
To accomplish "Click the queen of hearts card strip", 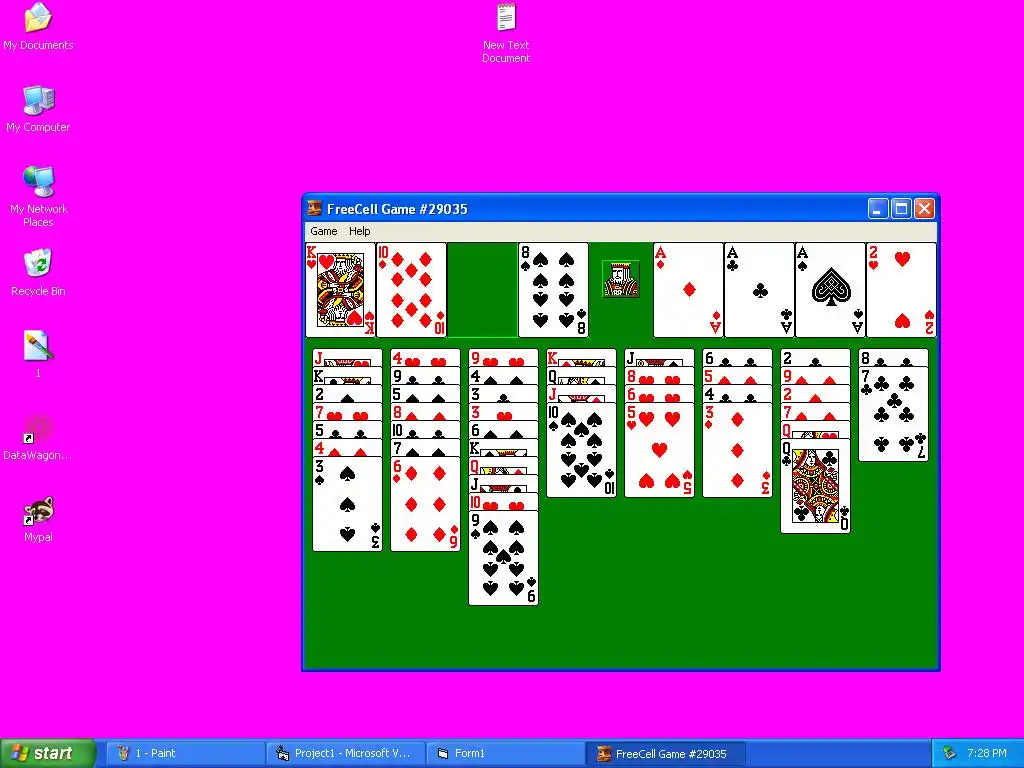I will coord(816,430).
